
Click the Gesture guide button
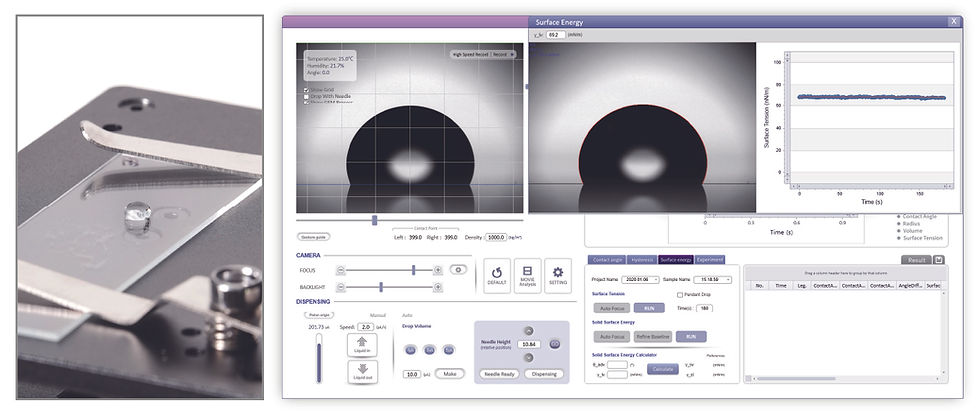(x=314, y=237)
